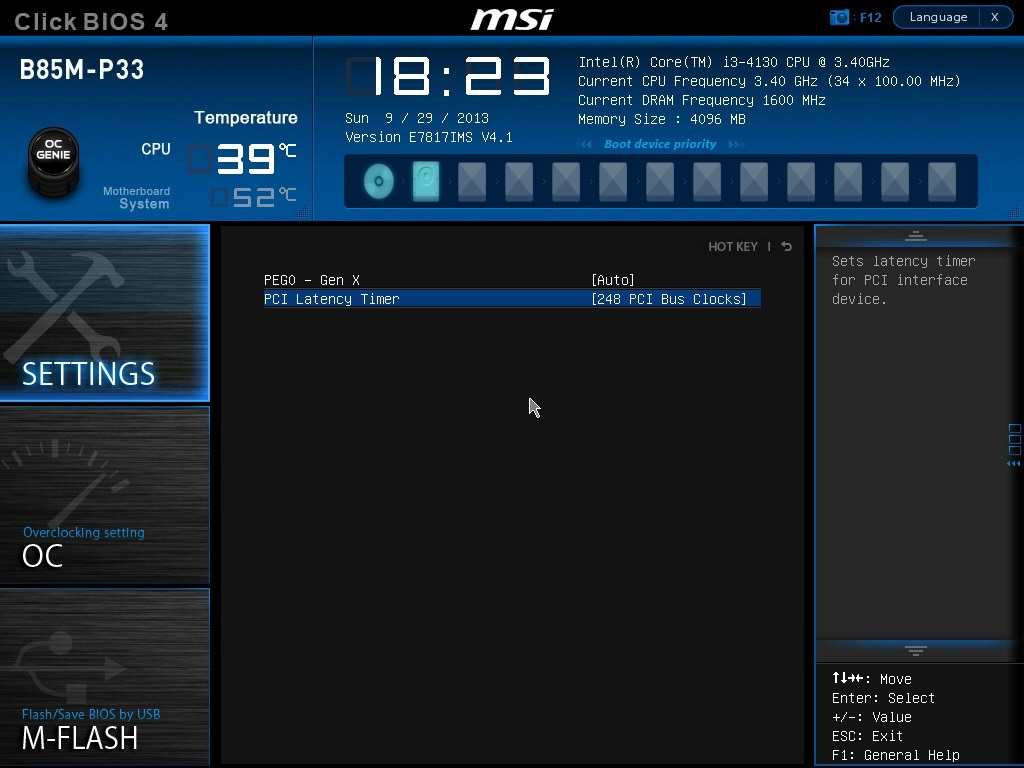The height and width of the screenshot is (768, 1024).
Task: Click the '+/-: Value' key hint
Action: click(x=871, y=717)
